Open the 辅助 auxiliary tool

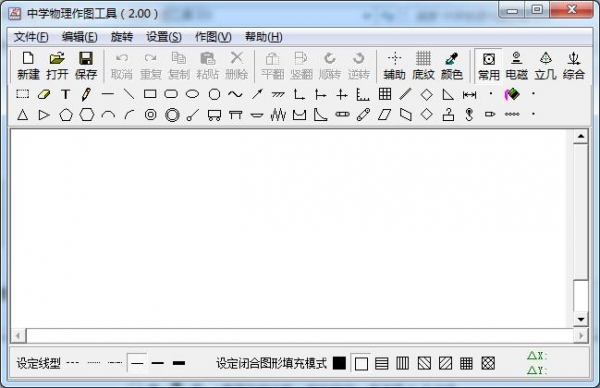point(395,65)
